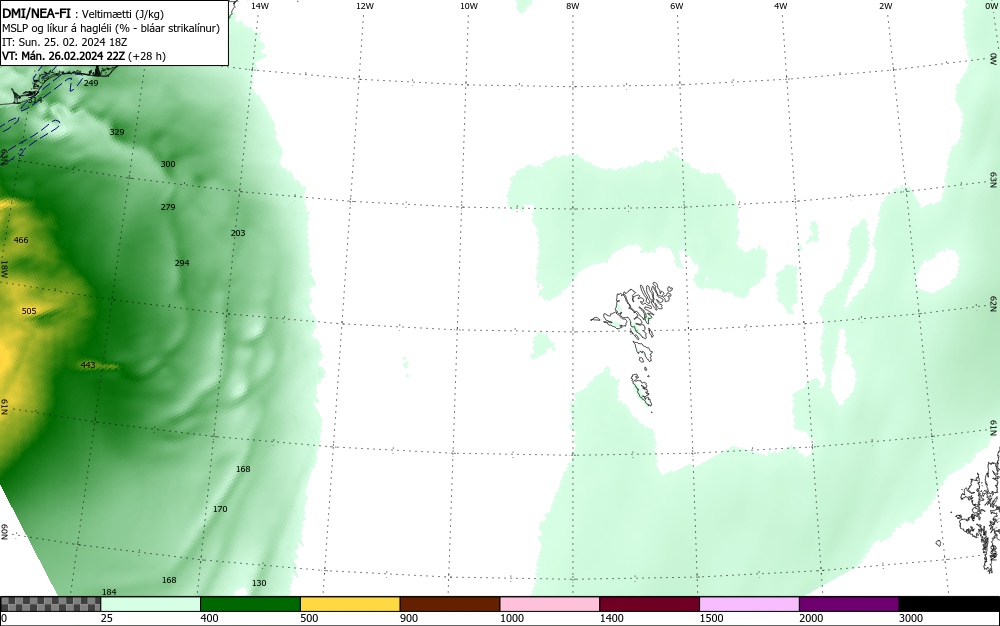Select the '203' CAPE value on map
The width and height of the screenshot is (1000, 626).
238,233
